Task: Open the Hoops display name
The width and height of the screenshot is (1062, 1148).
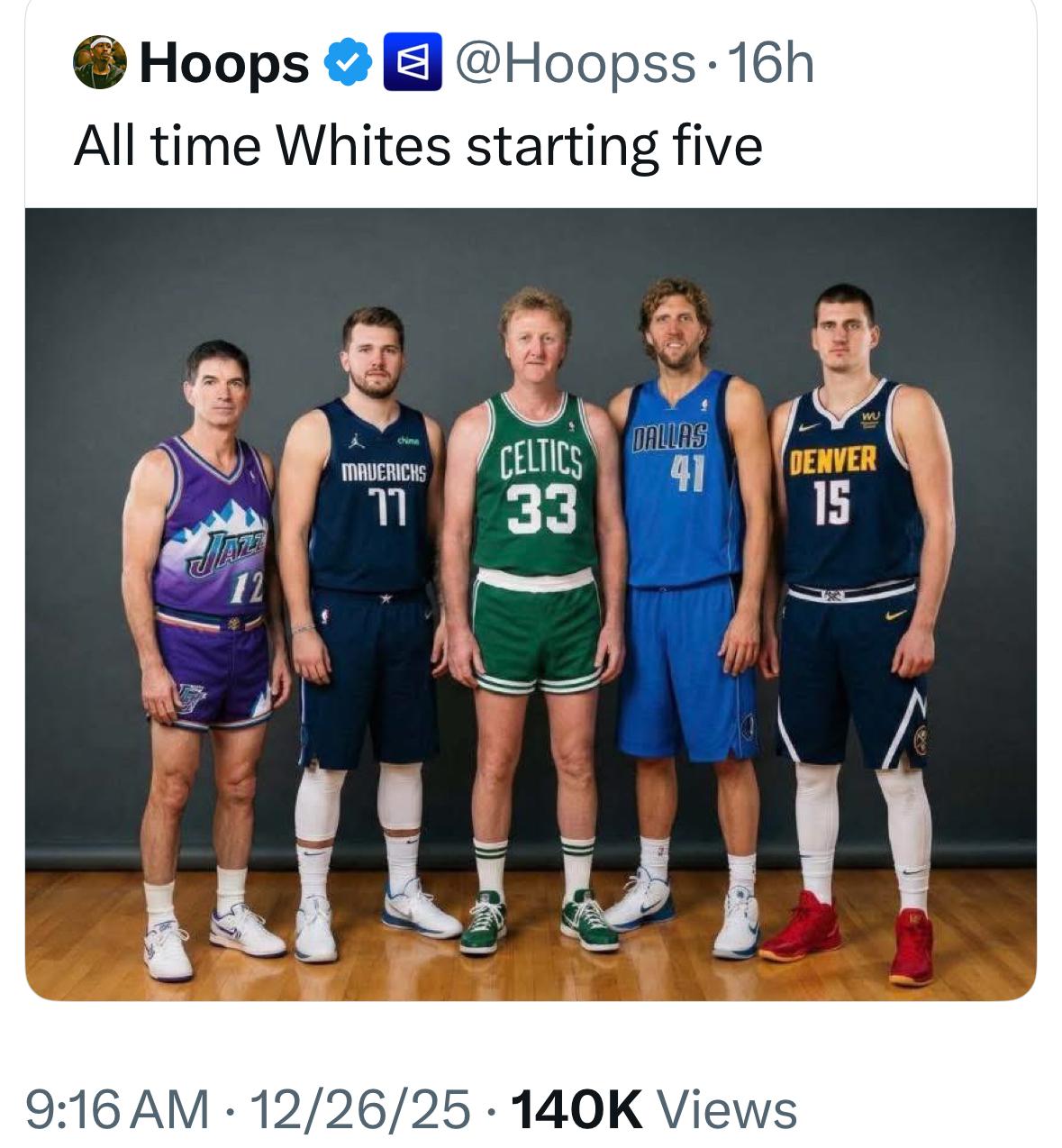Action: pyautogui.click(x=224, y=63)
